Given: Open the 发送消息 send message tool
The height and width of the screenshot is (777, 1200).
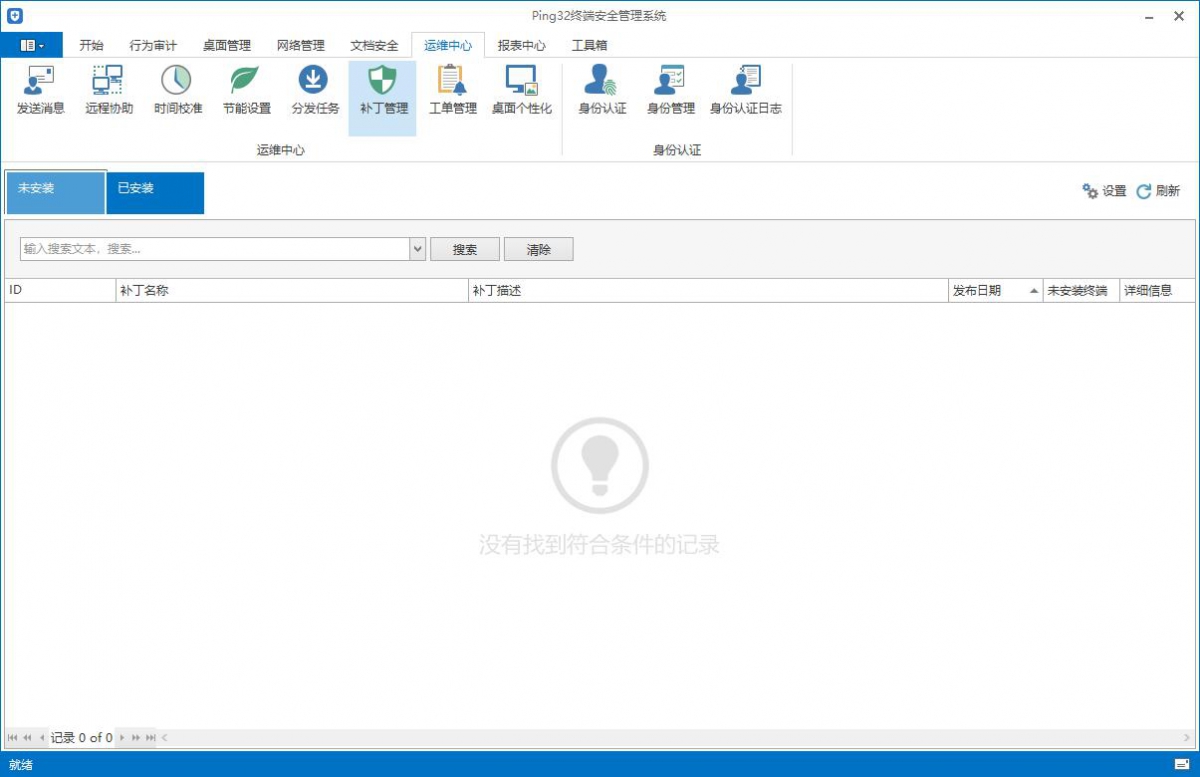Looking at the screenshot, I should click(41, 90).
